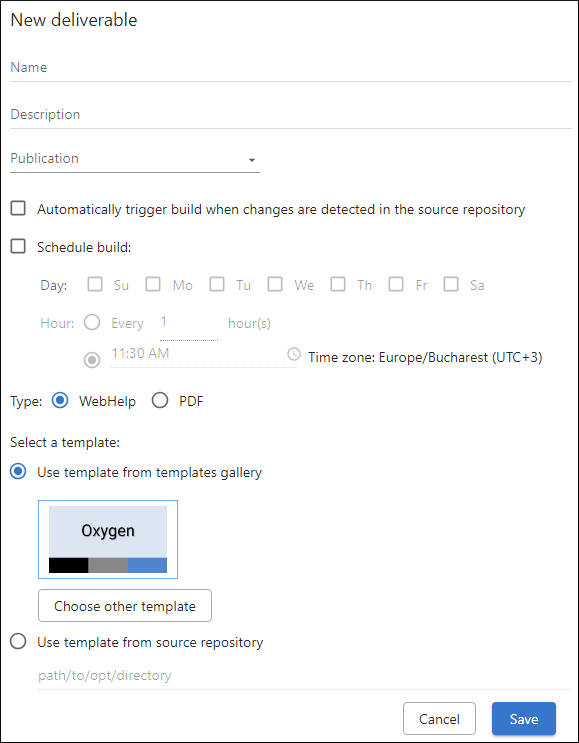Select the Every hour(s) radio button
Screen dimensions: 579x743
tap(92, 323)
